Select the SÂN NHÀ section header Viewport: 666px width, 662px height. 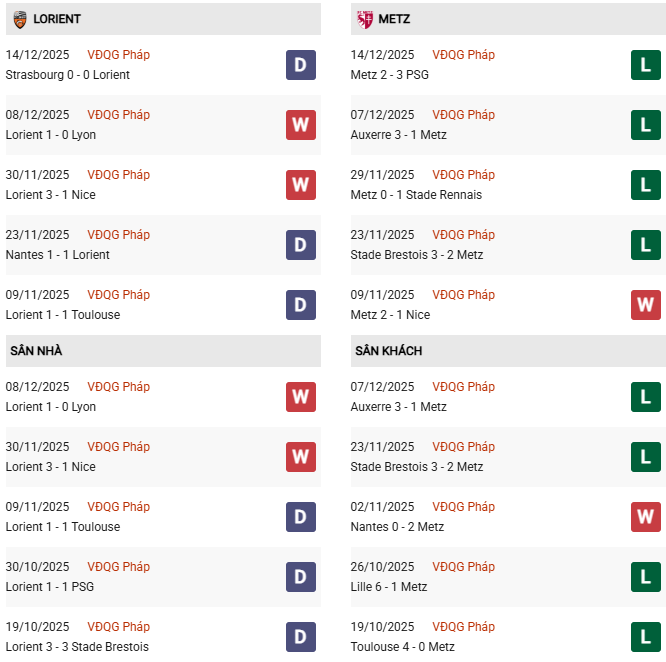tap(37, 351)
